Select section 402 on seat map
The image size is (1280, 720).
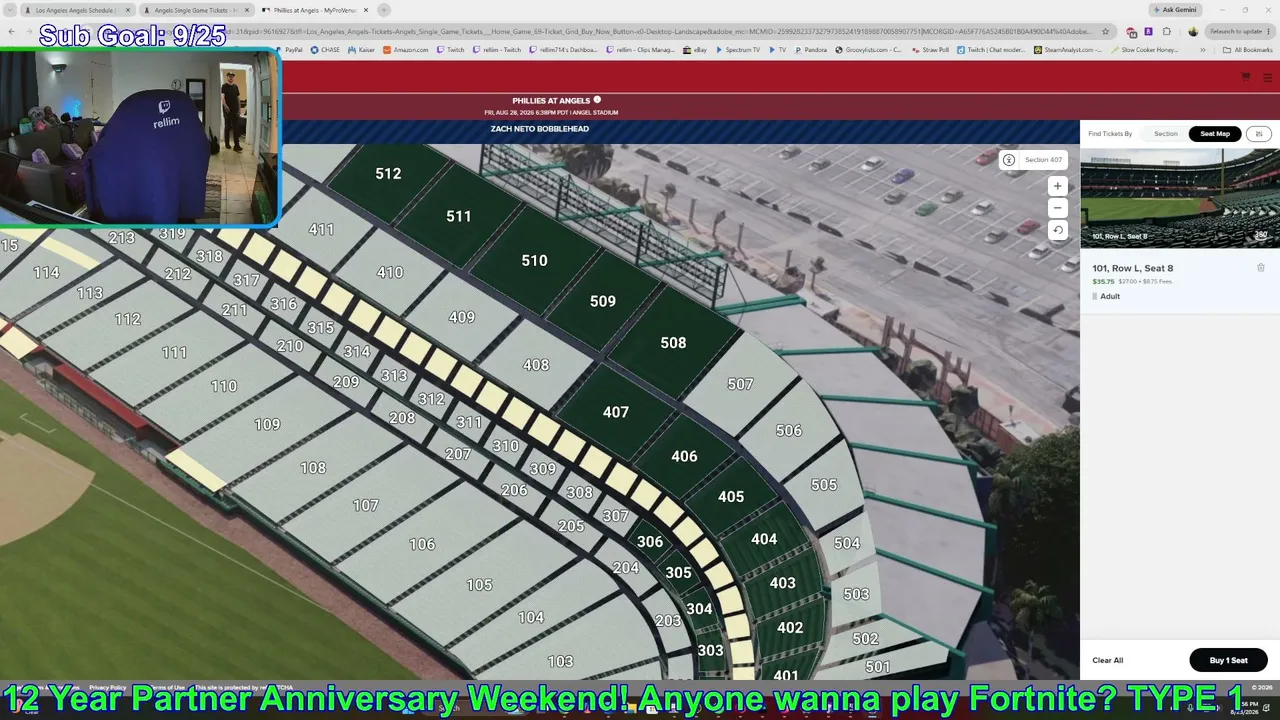tap(790, 628)
